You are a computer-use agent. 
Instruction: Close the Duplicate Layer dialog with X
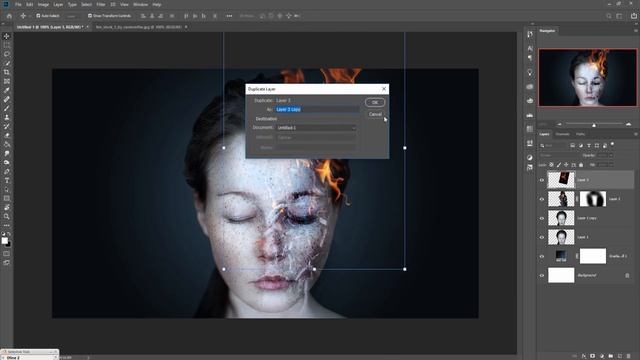(x=384, y=89)
